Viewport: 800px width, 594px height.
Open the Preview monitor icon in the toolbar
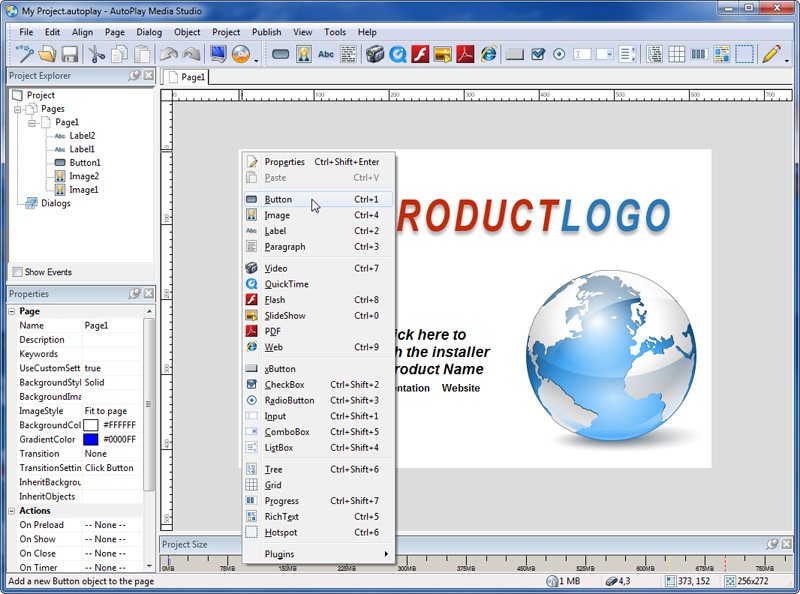pos(217,54)
